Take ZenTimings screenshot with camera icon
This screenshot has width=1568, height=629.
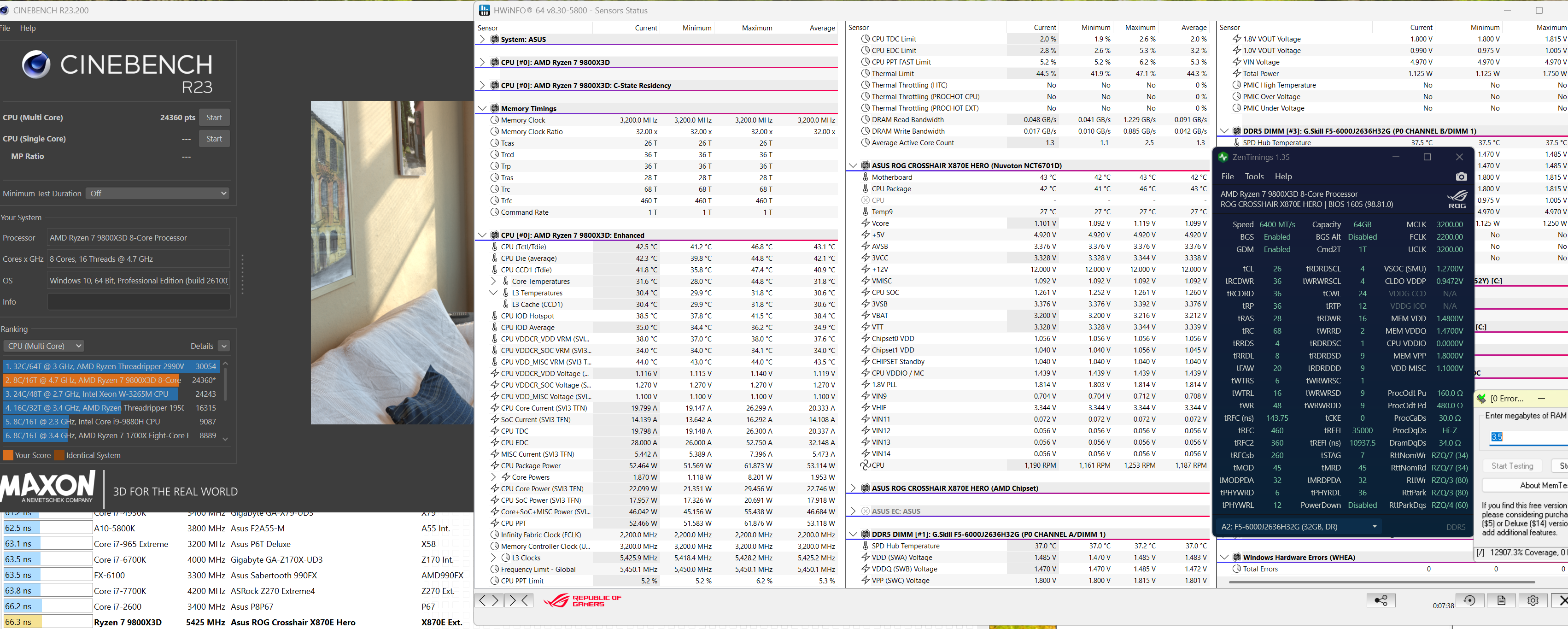1461,176
